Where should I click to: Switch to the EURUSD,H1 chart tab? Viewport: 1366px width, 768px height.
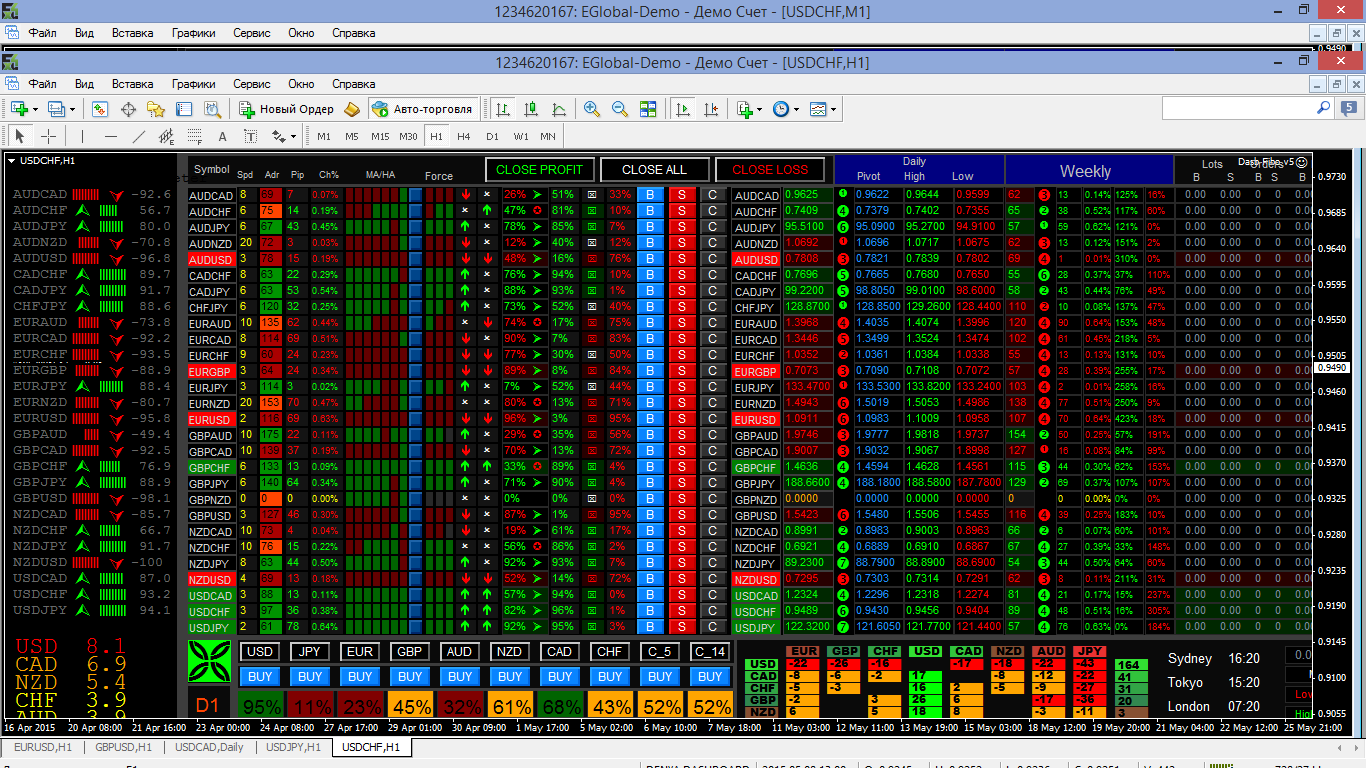pyautogui.click(x=43, y=747)
